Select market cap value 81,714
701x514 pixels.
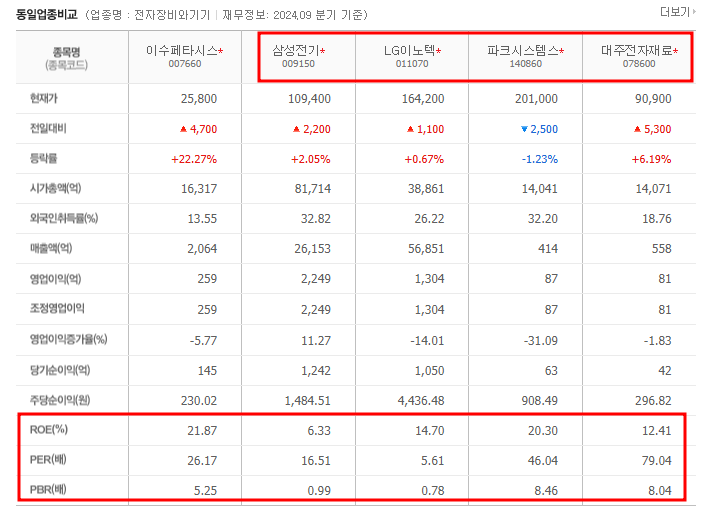coord(312,189)
